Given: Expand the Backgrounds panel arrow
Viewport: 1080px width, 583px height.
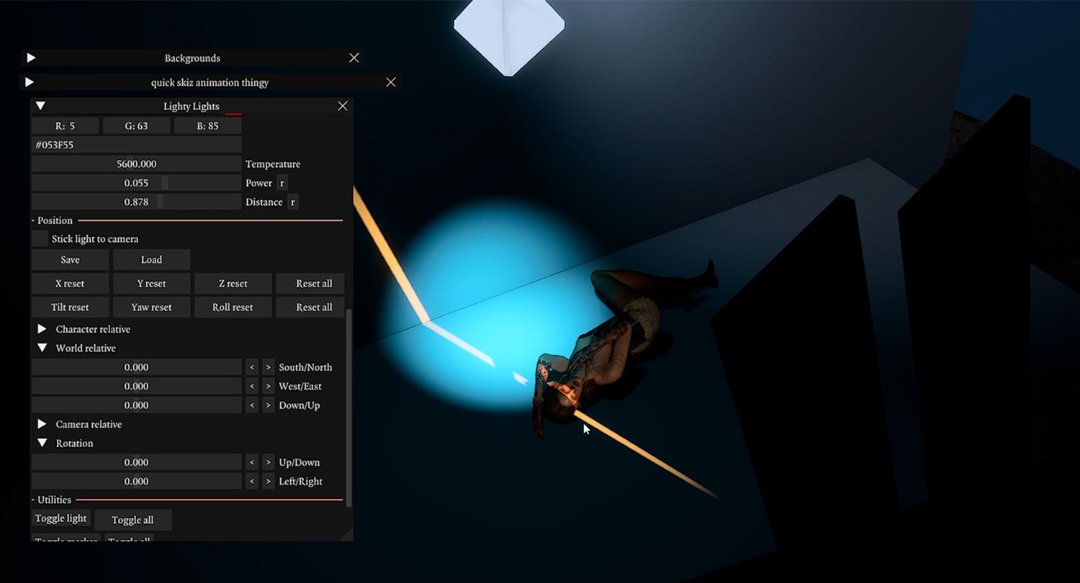Looking at the screenshot, I should click(31, 58).
